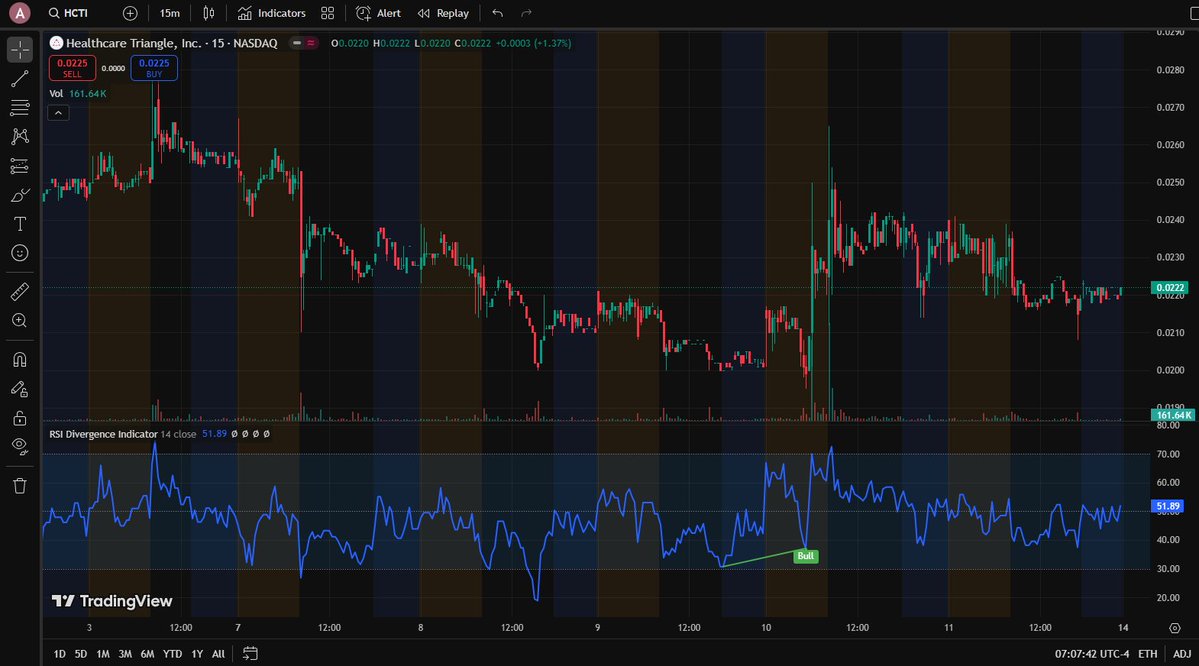The height and width of the screenshot is (666, 1199).
Task: Add symbol to compare with plus icon
Action: tap(130, 13)
